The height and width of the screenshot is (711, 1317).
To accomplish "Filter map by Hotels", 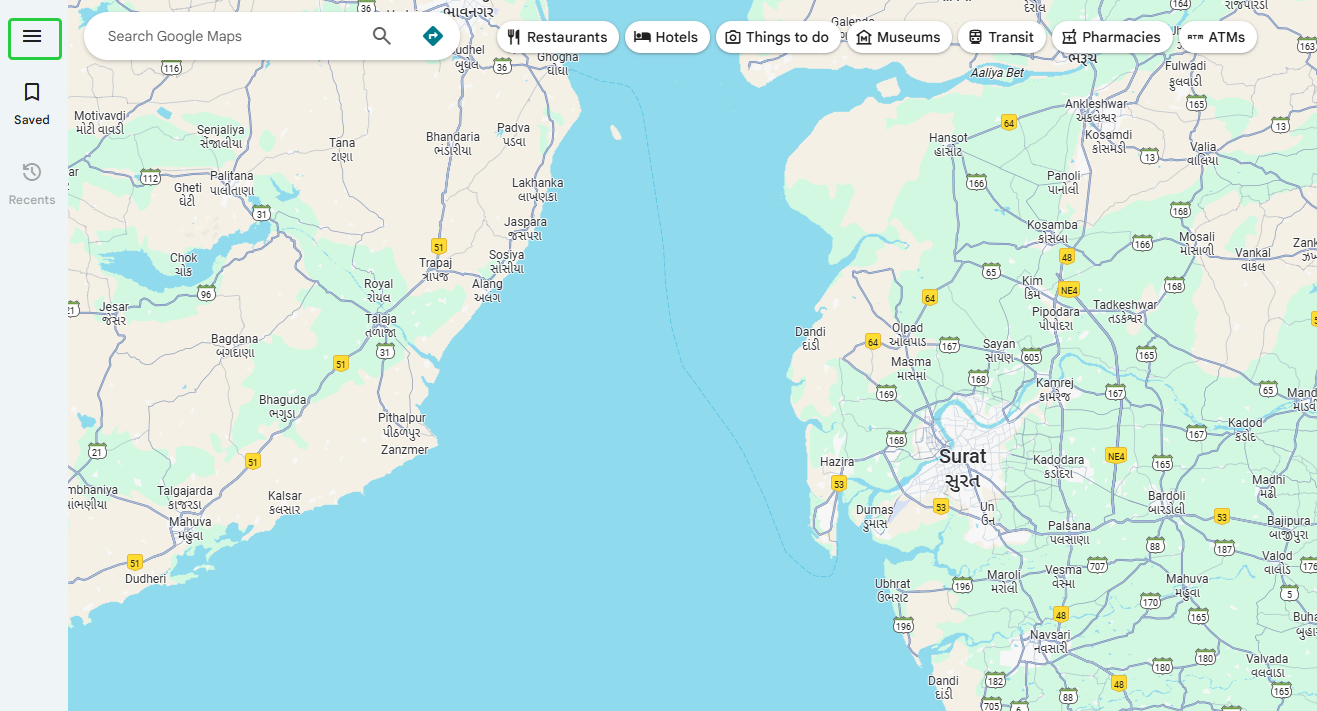I will [667, 37].
